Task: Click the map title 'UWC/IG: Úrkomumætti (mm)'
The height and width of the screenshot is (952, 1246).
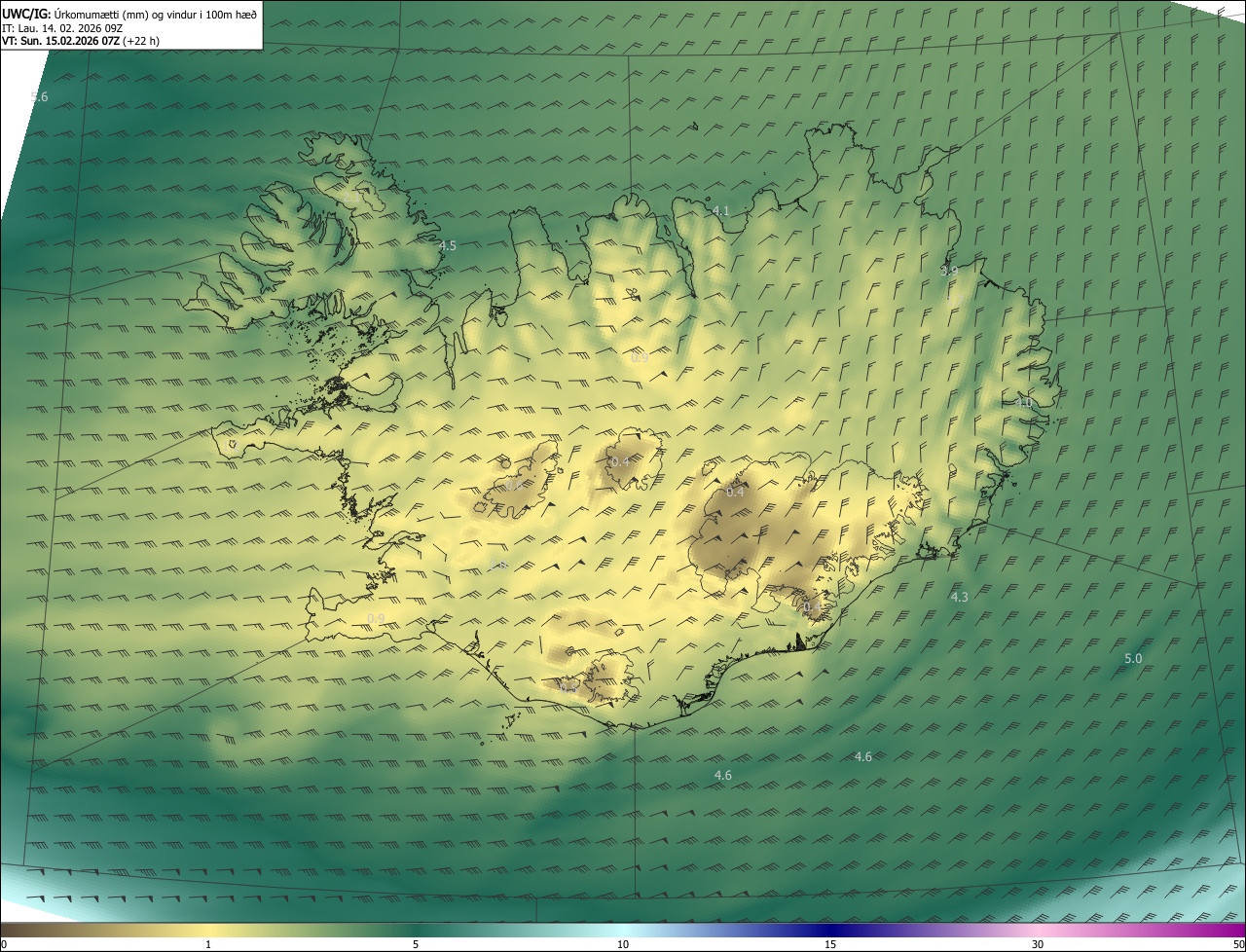Action: click(76, 14)
